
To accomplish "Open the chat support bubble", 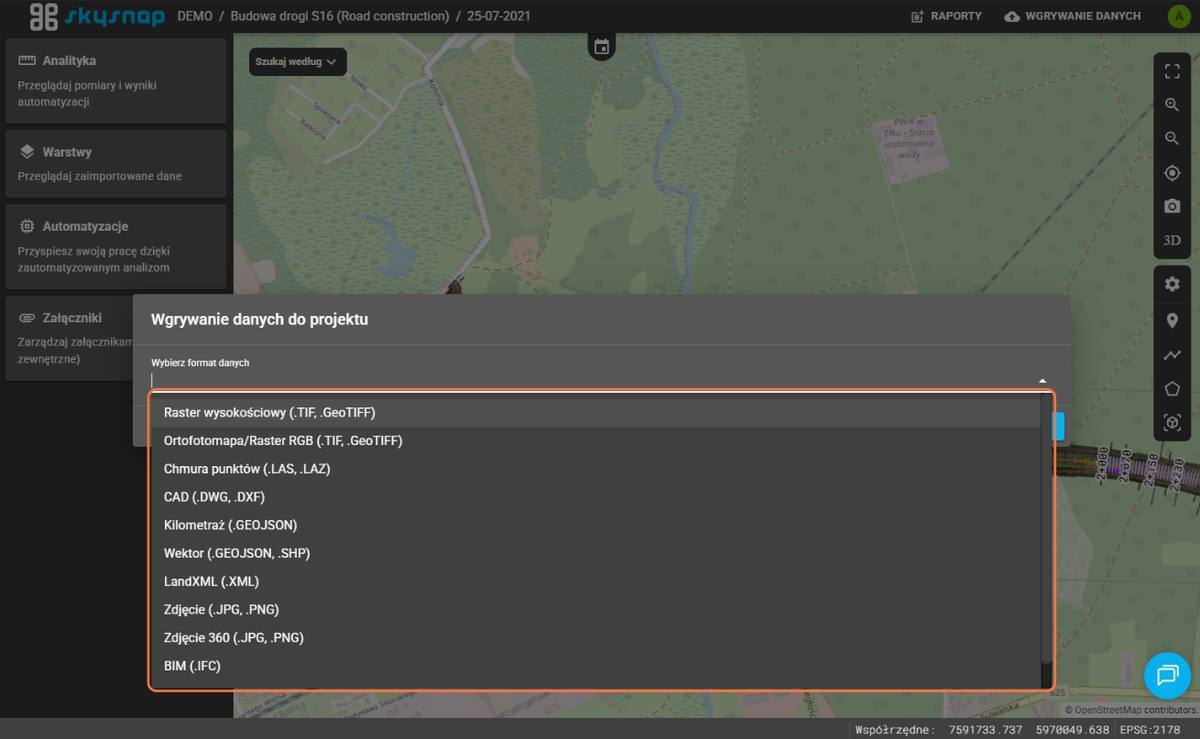I will [x=1167, y=675].
